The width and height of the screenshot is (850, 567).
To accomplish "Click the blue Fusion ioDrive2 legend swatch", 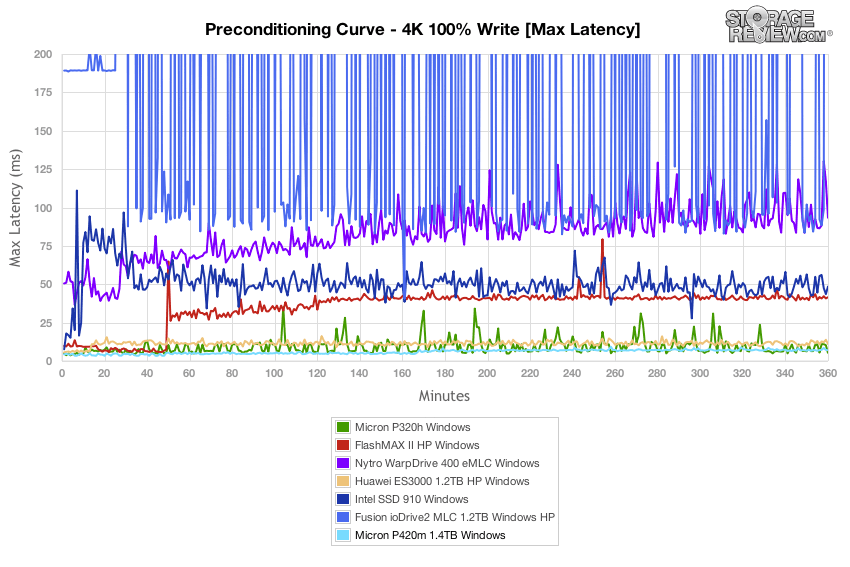I will (x=343, y=517).
